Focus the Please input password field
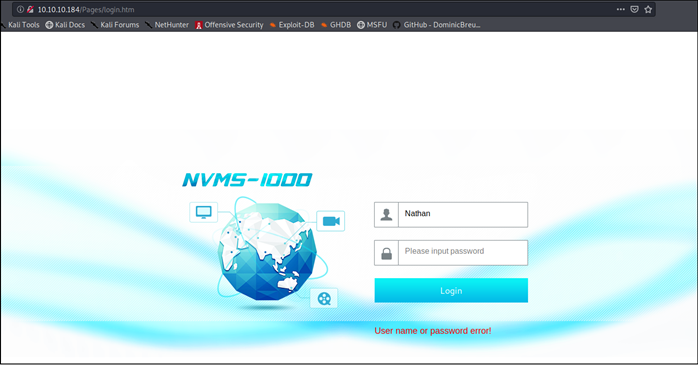 coord(463,253)
